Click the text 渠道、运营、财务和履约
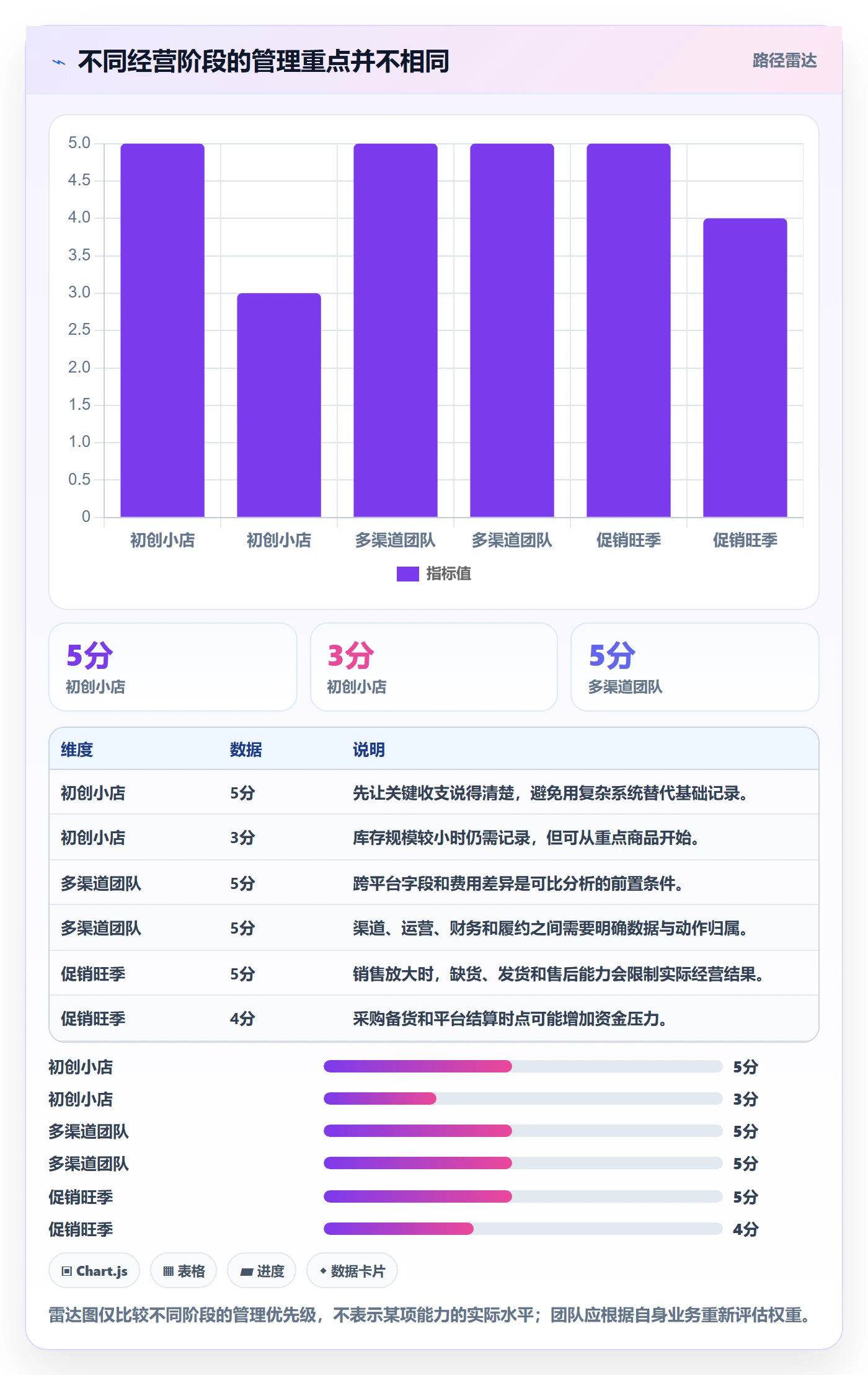This screenshot has width=868, height=1375. (441, 928)
